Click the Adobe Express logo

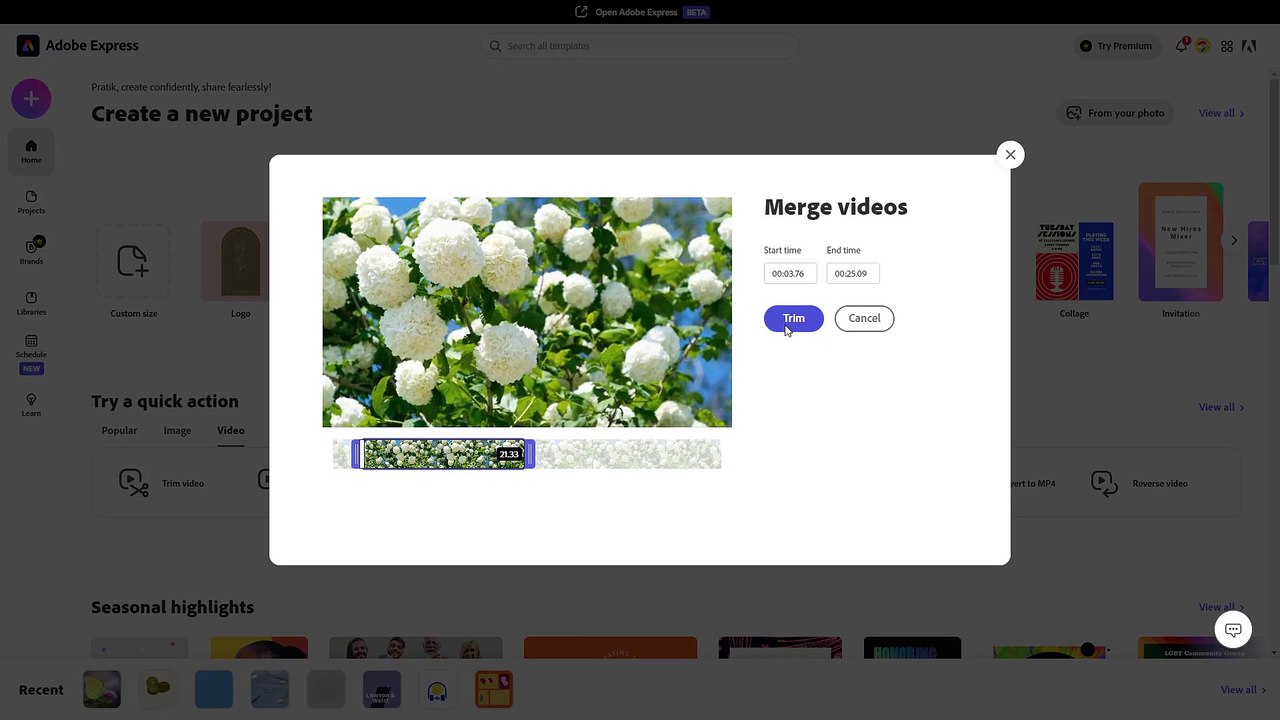click(78, 46)
